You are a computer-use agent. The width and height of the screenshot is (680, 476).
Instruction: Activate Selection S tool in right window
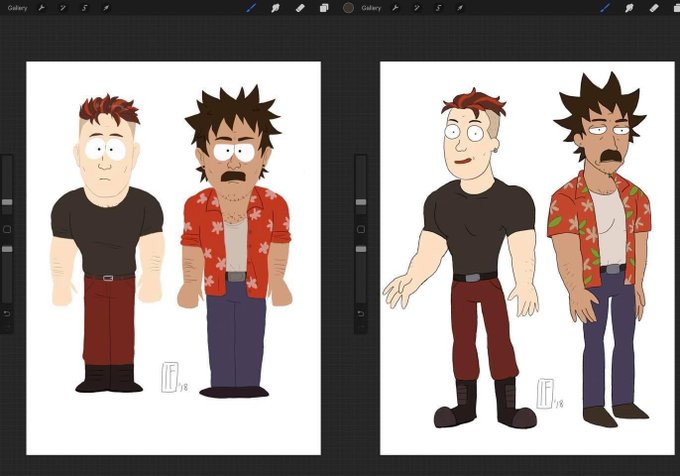tap(438, 8)
